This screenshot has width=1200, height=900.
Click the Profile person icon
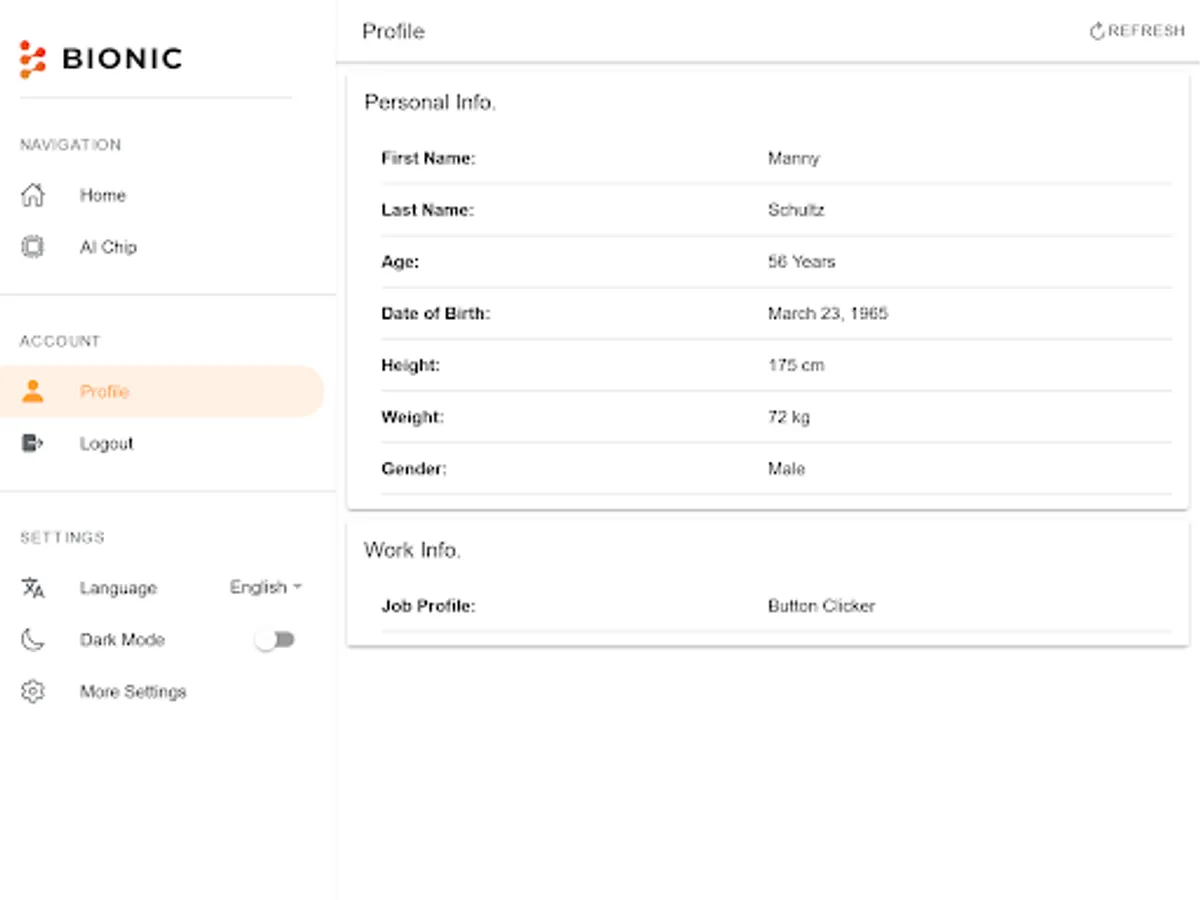[33, 391]
